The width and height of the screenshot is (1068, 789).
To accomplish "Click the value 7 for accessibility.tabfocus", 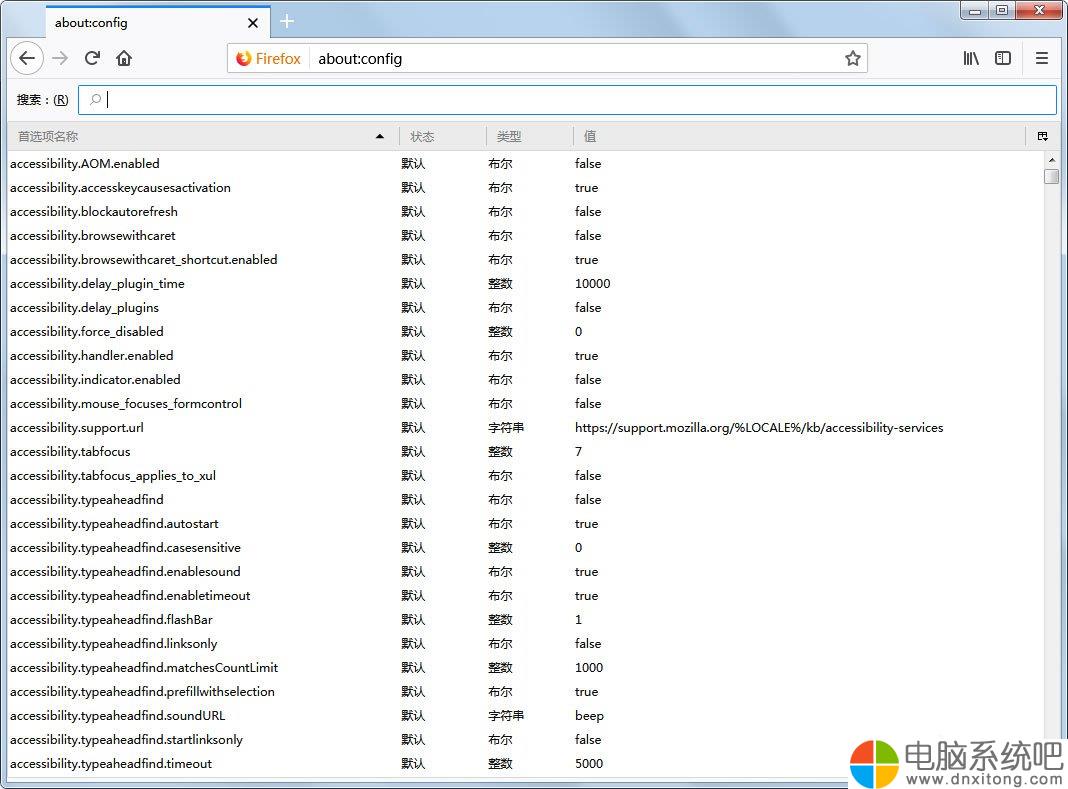I will coord(578,452).
